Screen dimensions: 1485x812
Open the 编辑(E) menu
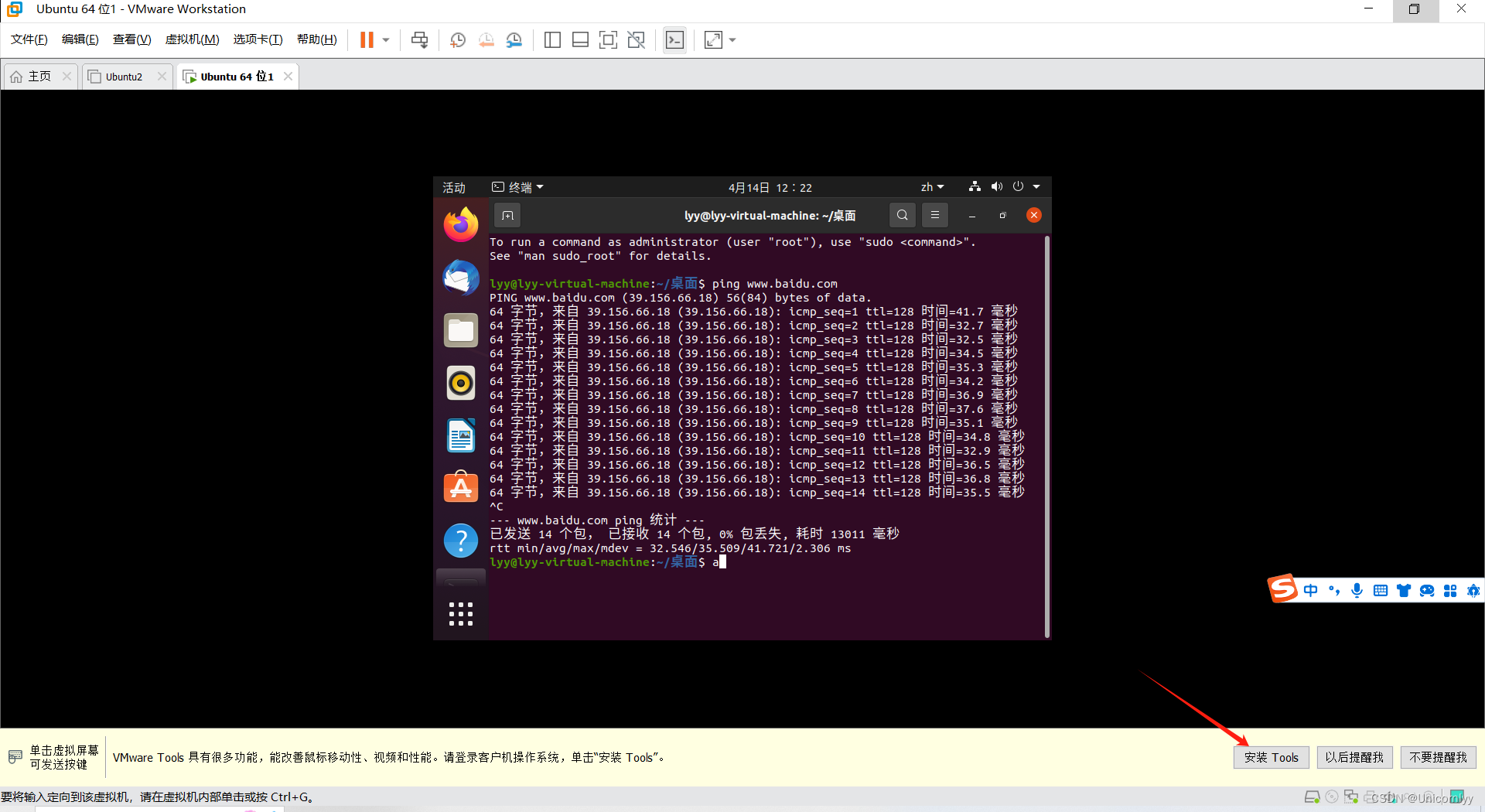click(x=80, y=39)
